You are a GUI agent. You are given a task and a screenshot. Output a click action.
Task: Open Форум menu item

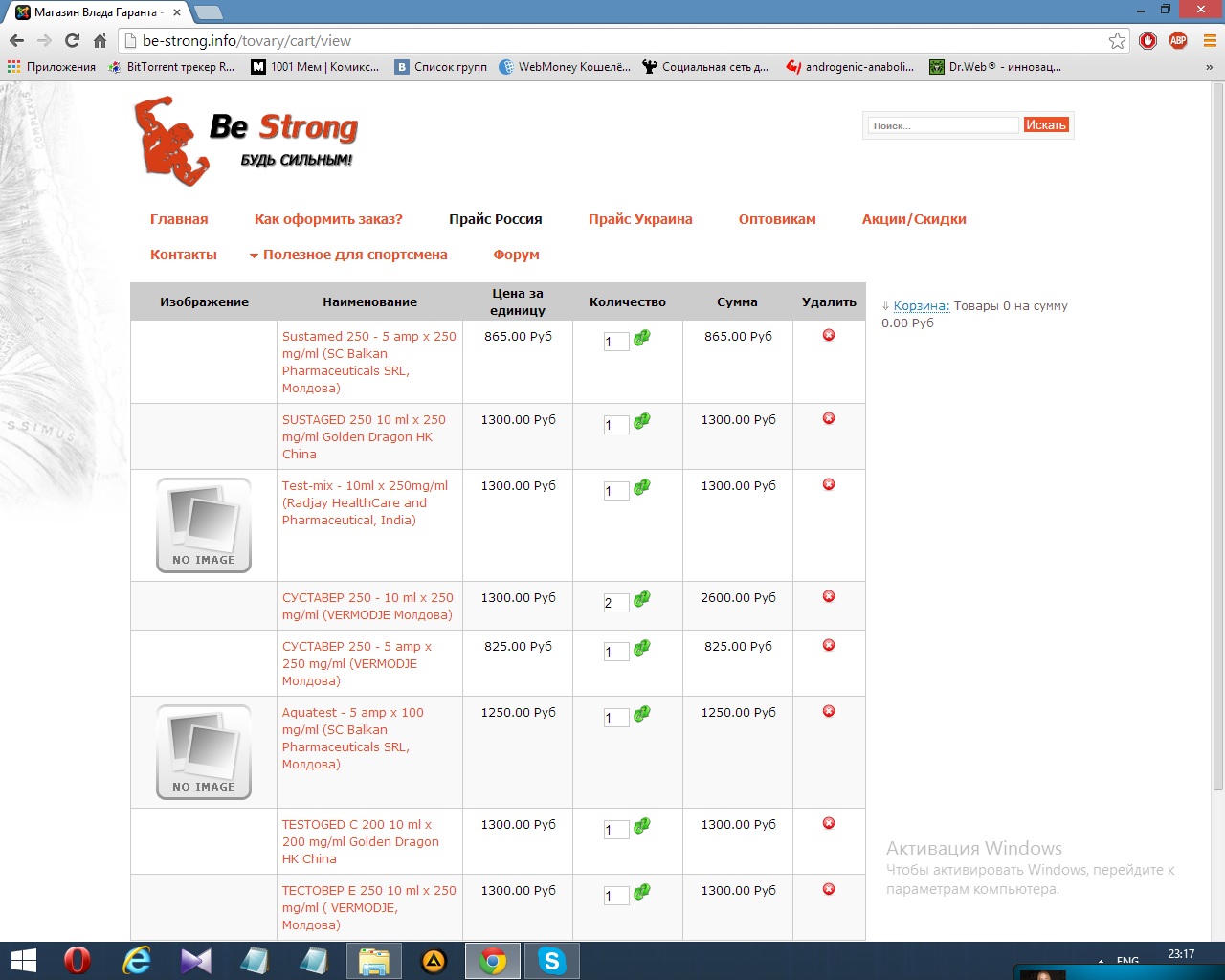pyautogui.click(x=517, y=255)
